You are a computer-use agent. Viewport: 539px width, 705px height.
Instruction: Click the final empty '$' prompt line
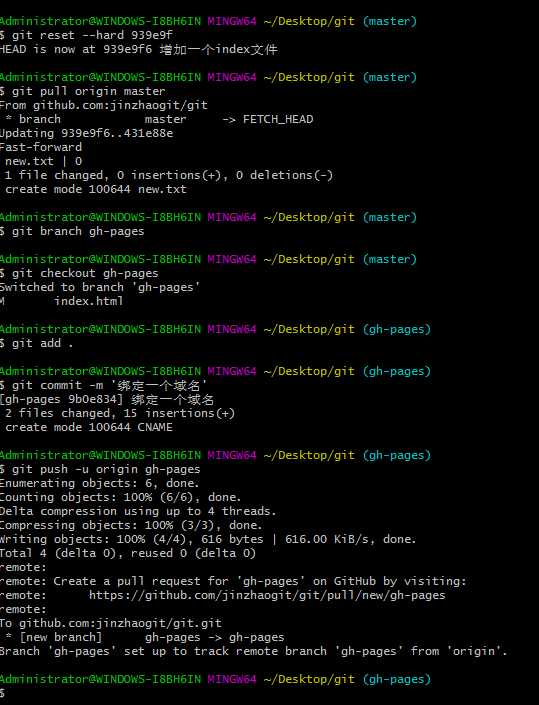(3, 693)
